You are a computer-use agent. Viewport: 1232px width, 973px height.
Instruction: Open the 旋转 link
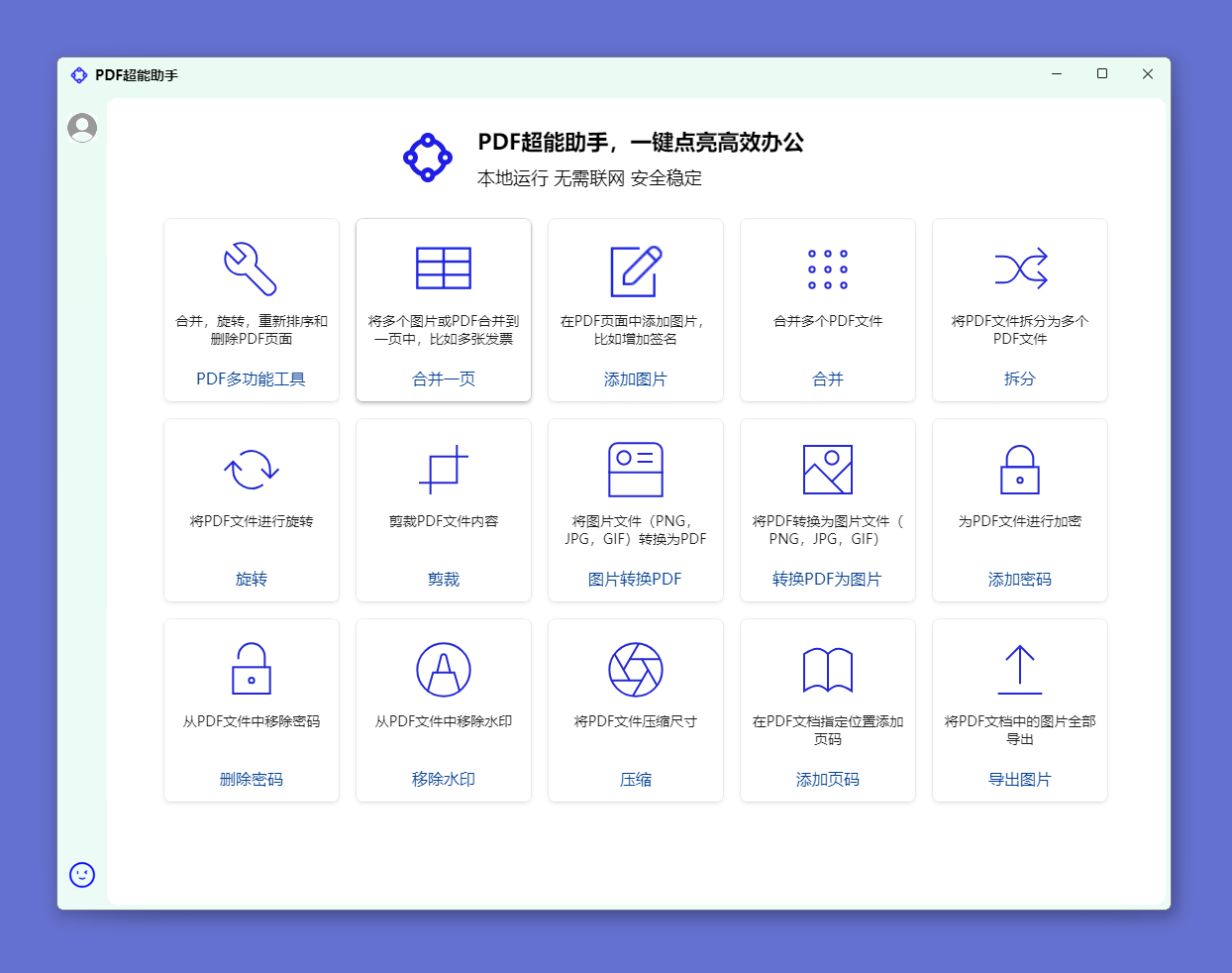coord(252,580)
